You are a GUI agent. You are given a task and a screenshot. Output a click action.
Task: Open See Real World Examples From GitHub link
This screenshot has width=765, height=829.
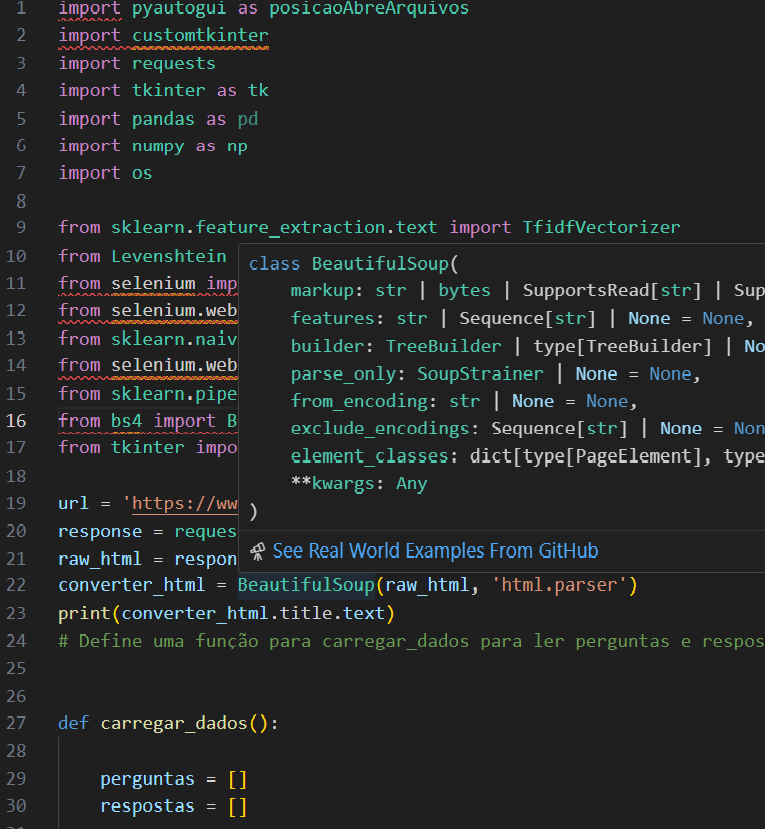tap(435, 551)
